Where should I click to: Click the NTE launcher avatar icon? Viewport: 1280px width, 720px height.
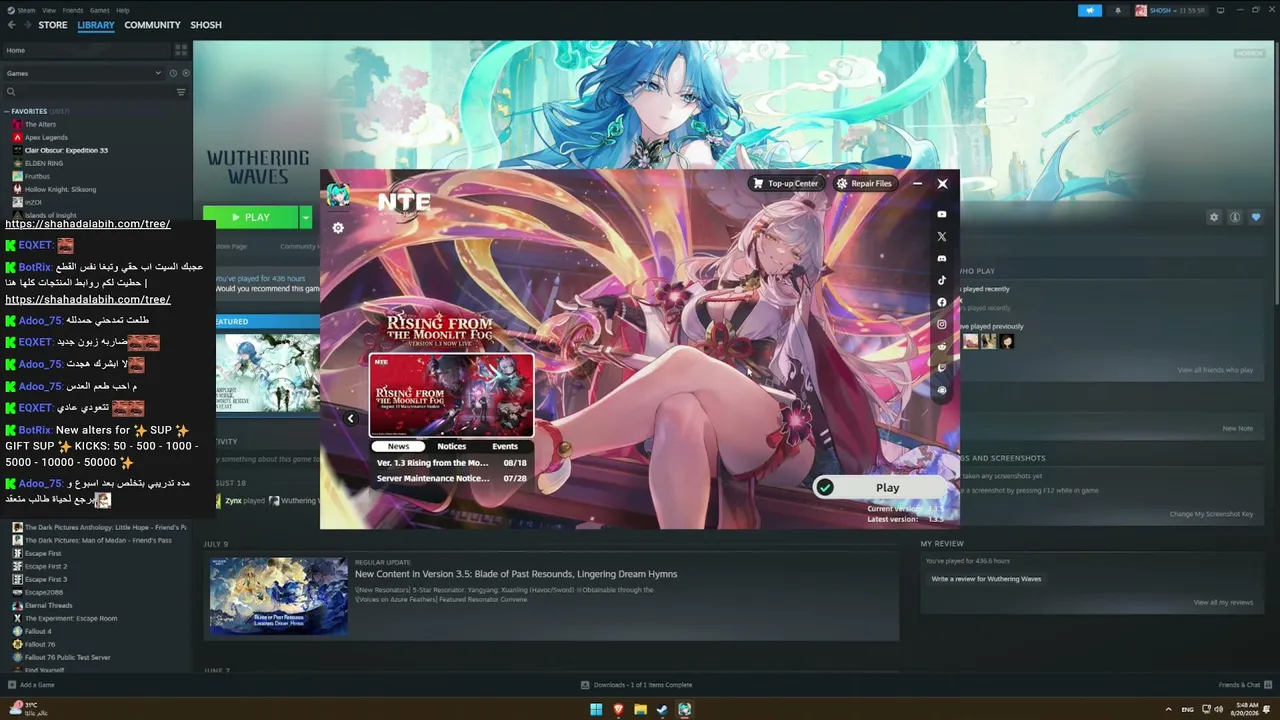tap(338, 195)
